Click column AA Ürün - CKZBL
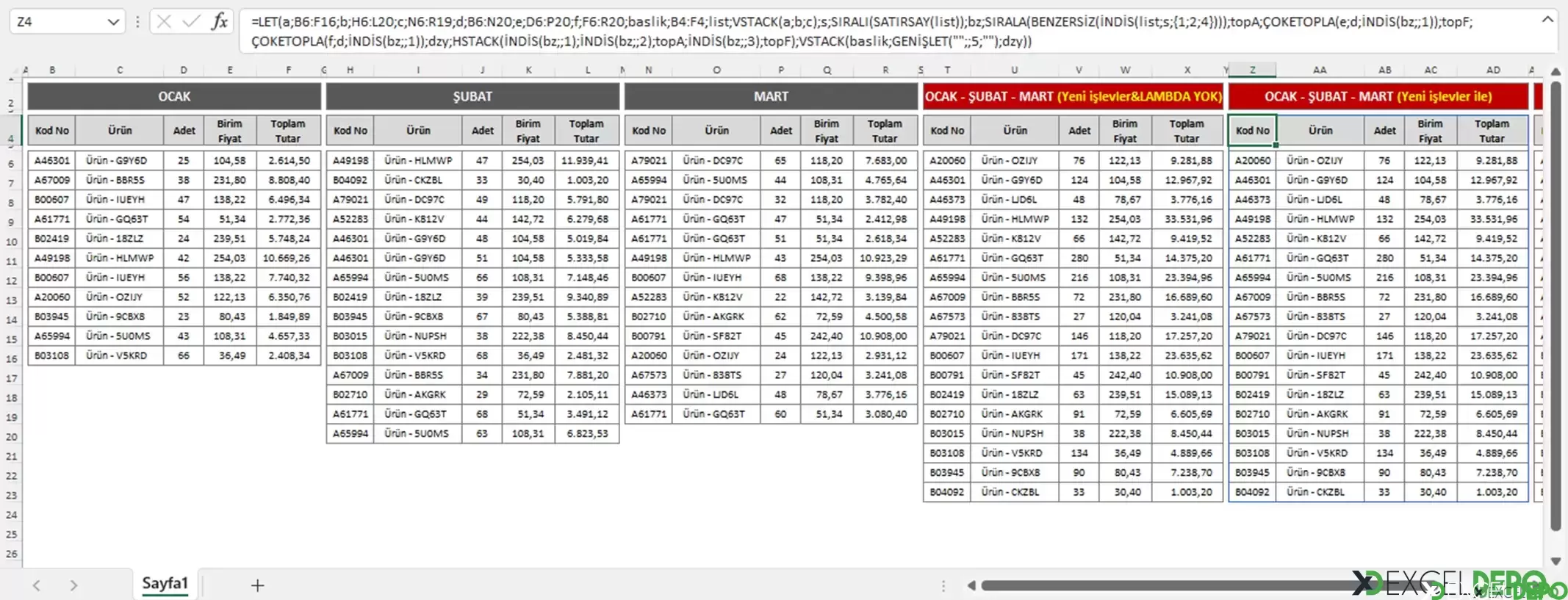This screenshot has height=600, width=1568. click(1320, 492)
